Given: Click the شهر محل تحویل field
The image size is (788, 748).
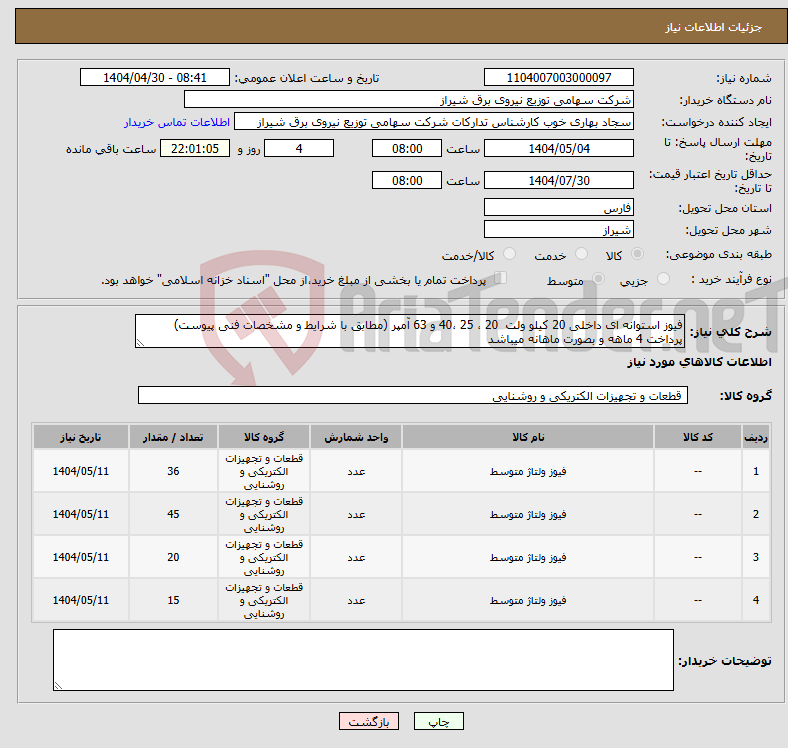Looking at the screenshot, I should pyautogui.click(x=558, y=230).
